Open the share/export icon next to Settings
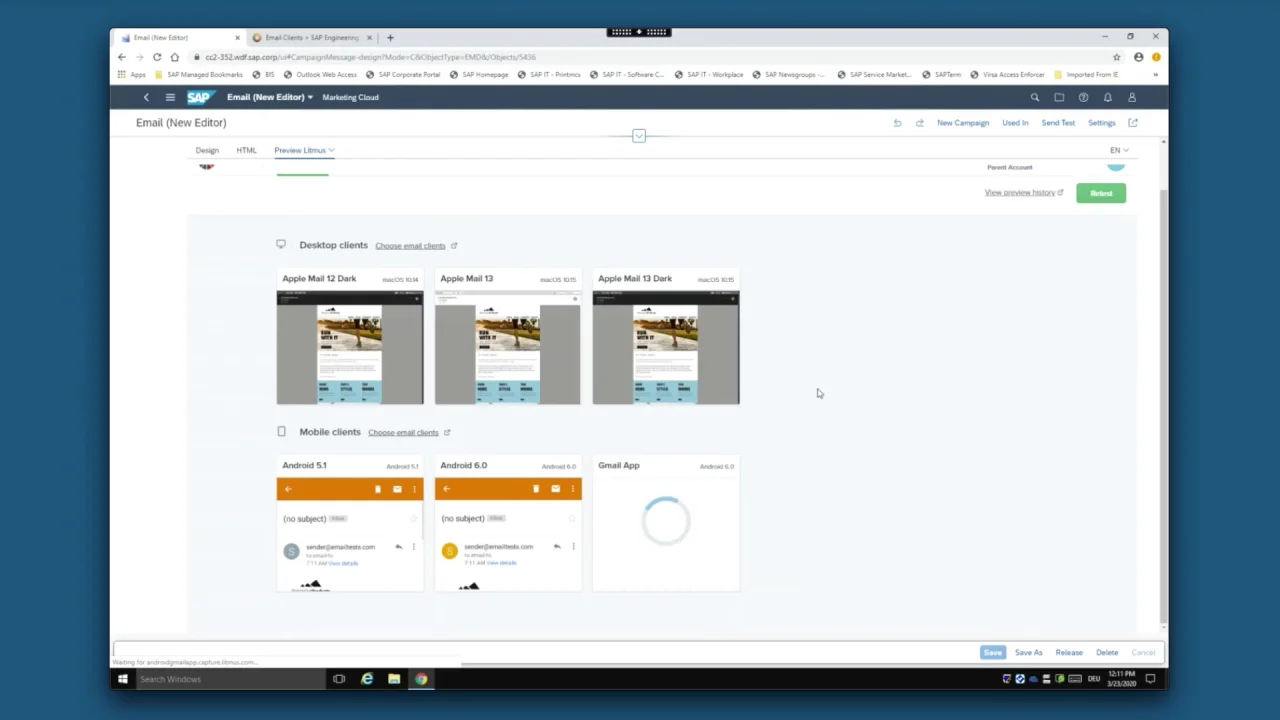Viewport: 1280px width, 720px height. pyautogui.click(x=1133, y=123)
